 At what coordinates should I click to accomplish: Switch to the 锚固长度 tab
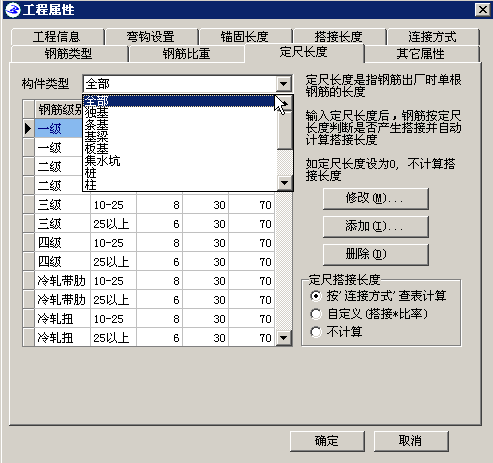pyautogui.click(x=244, y=37)
